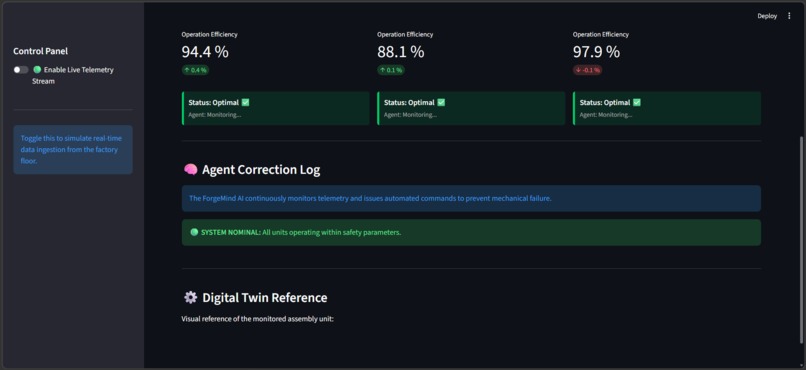The width and height of the screenshot is (806, 370).
Task: Click the checkmark icon in third Status Optimal card
Action: (x=637, y=102)
